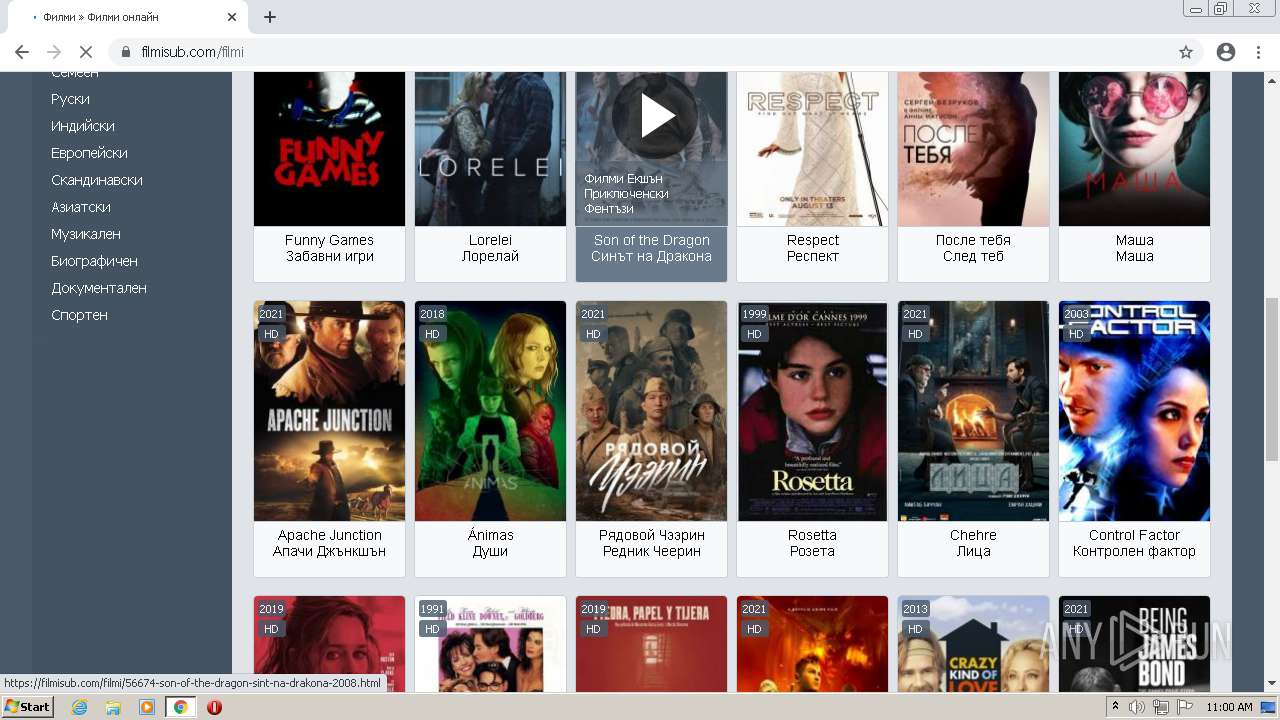Screen dimensions: 1280x720
Task: Select the Индийски category
Action: tap(83, 126)
